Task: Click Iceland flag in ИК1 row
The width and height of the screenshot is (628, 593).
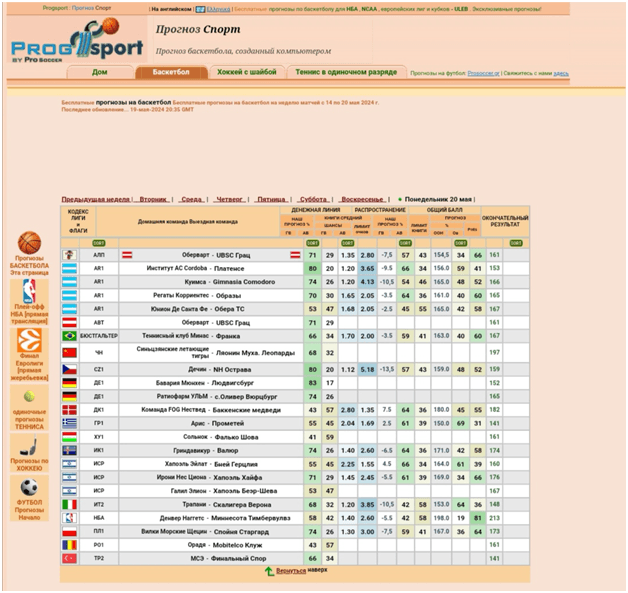Action: [69, 450]
